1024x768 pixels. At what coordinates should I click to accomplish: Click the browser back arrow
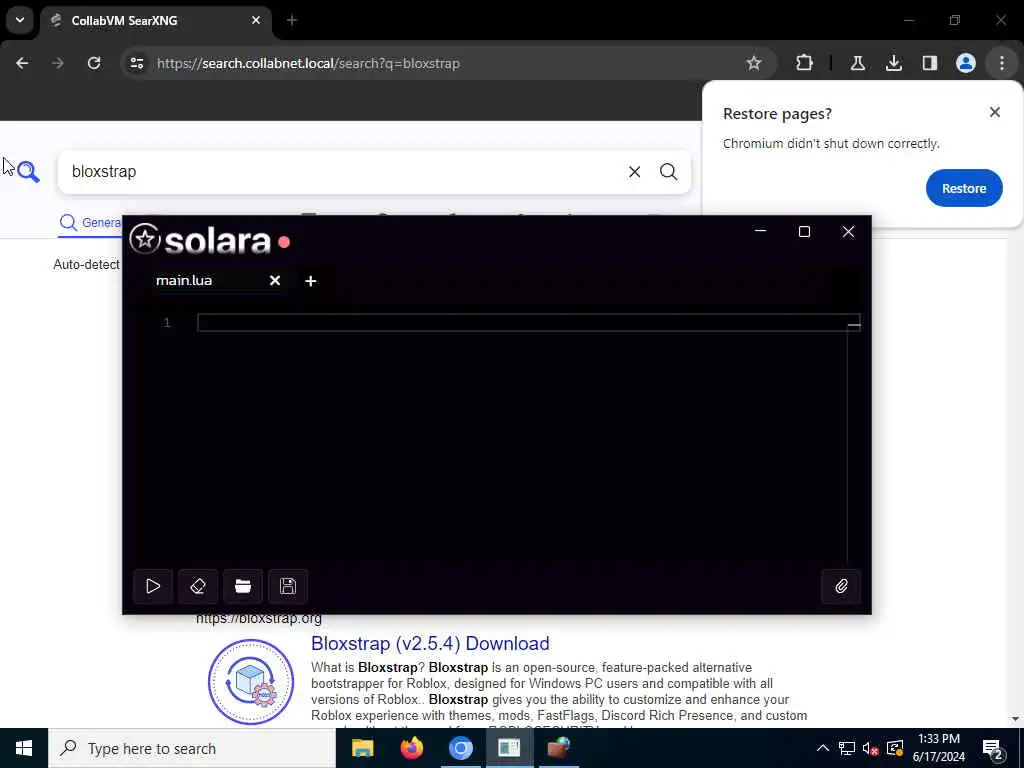(x=22, y=63)
